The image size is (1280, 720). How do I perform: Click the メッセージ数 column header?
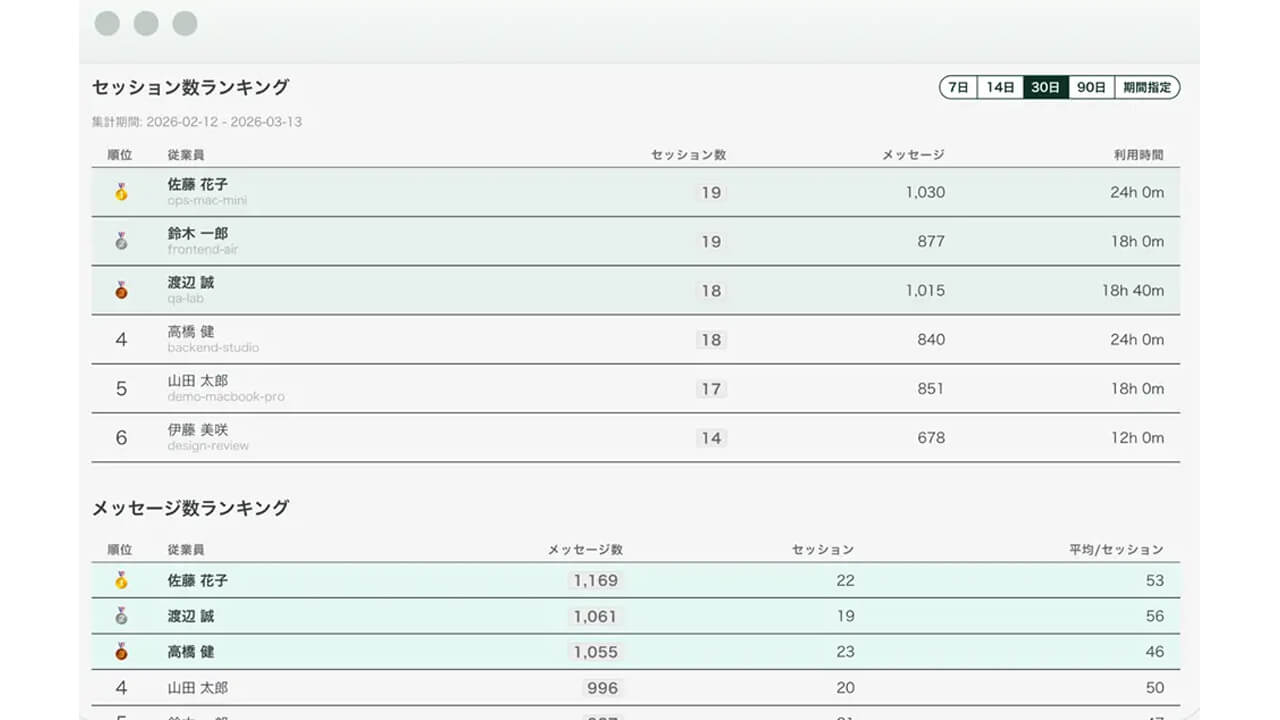click(585, 548)
